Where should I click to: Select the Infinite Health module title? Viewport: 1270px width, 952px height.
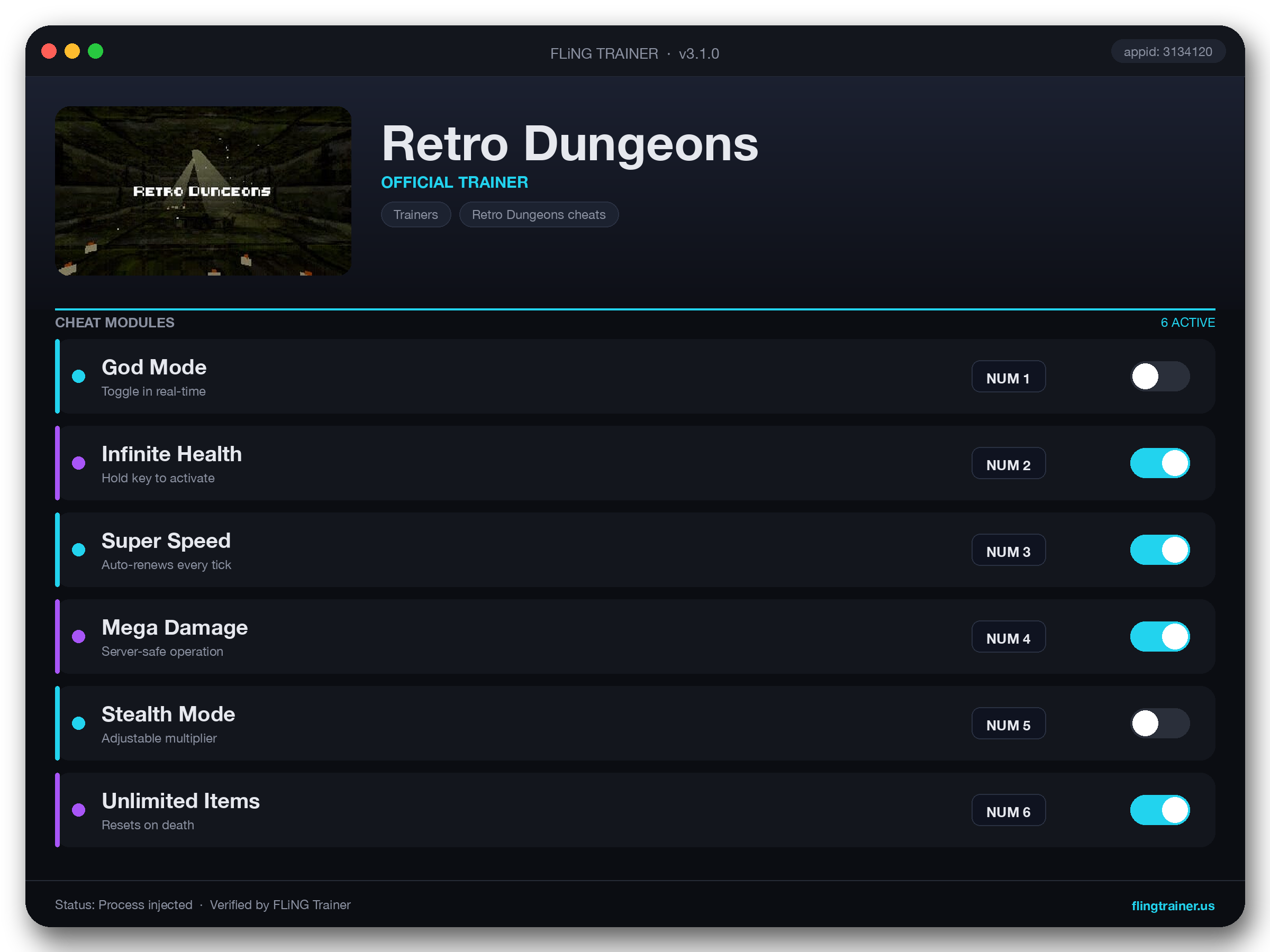(x=171, y=454)
